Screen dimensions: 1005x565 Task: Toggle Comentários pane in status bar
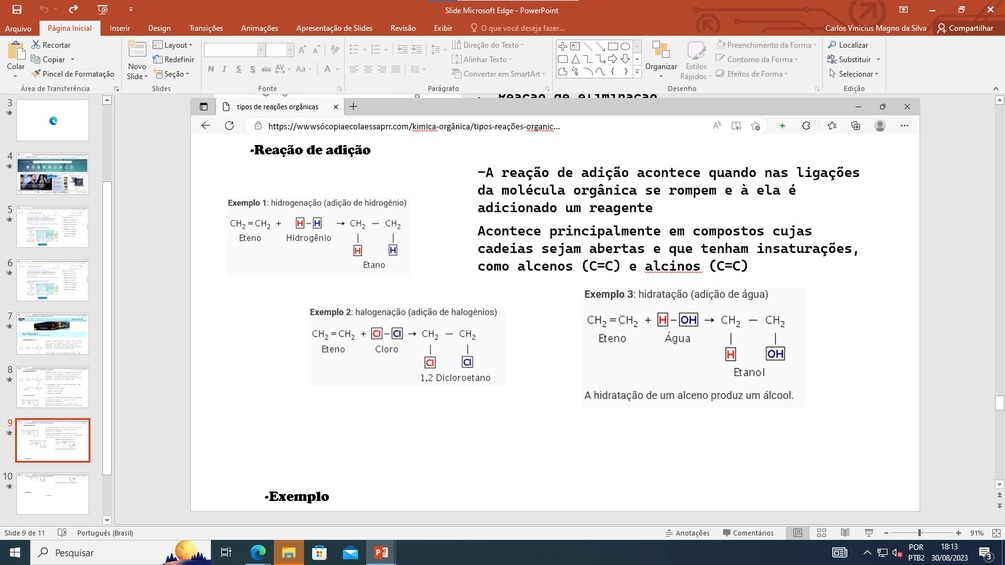coord(748,533)
